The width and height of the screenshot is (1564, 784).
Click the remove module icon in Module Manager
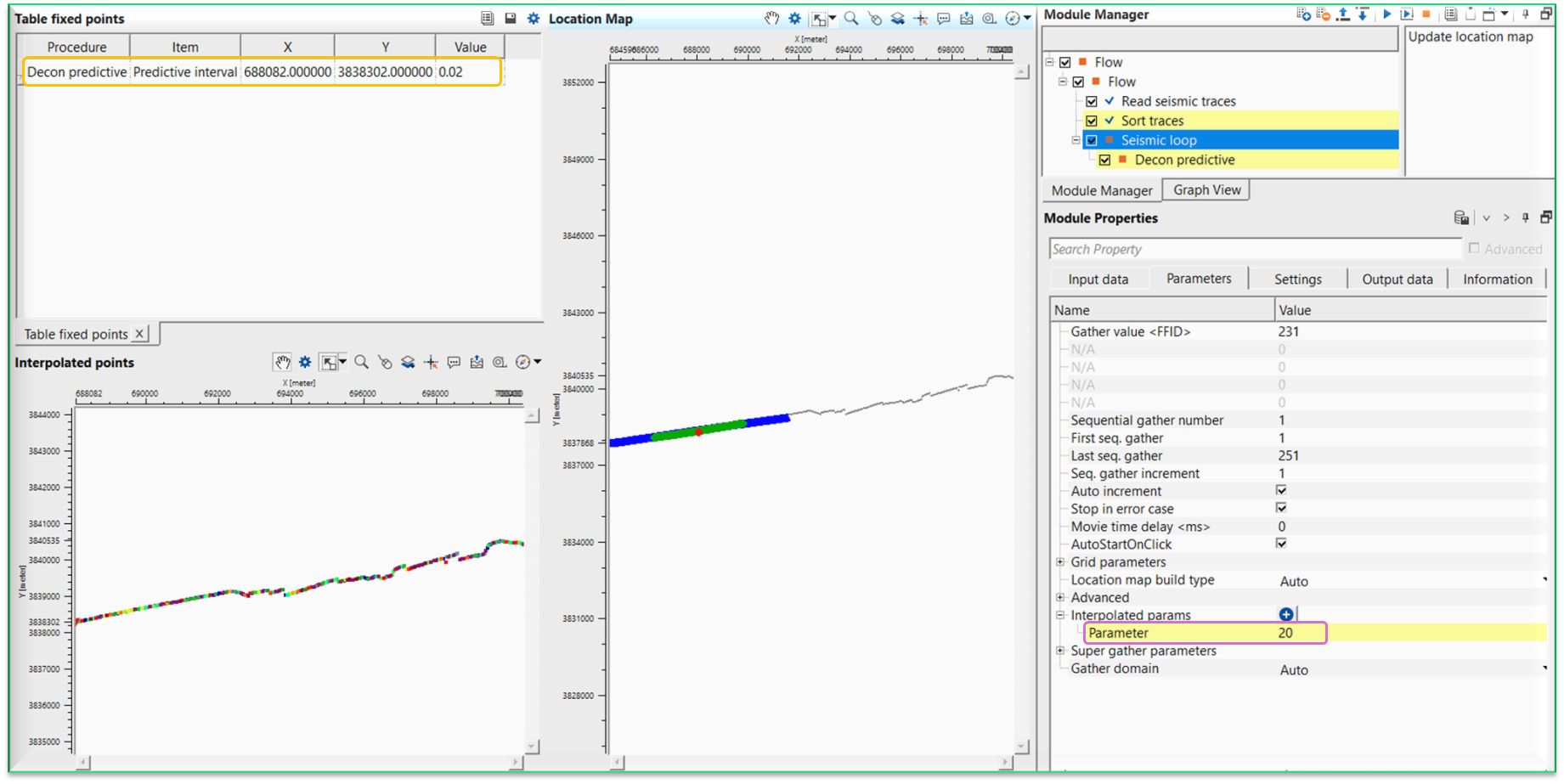coord(1323,14)
